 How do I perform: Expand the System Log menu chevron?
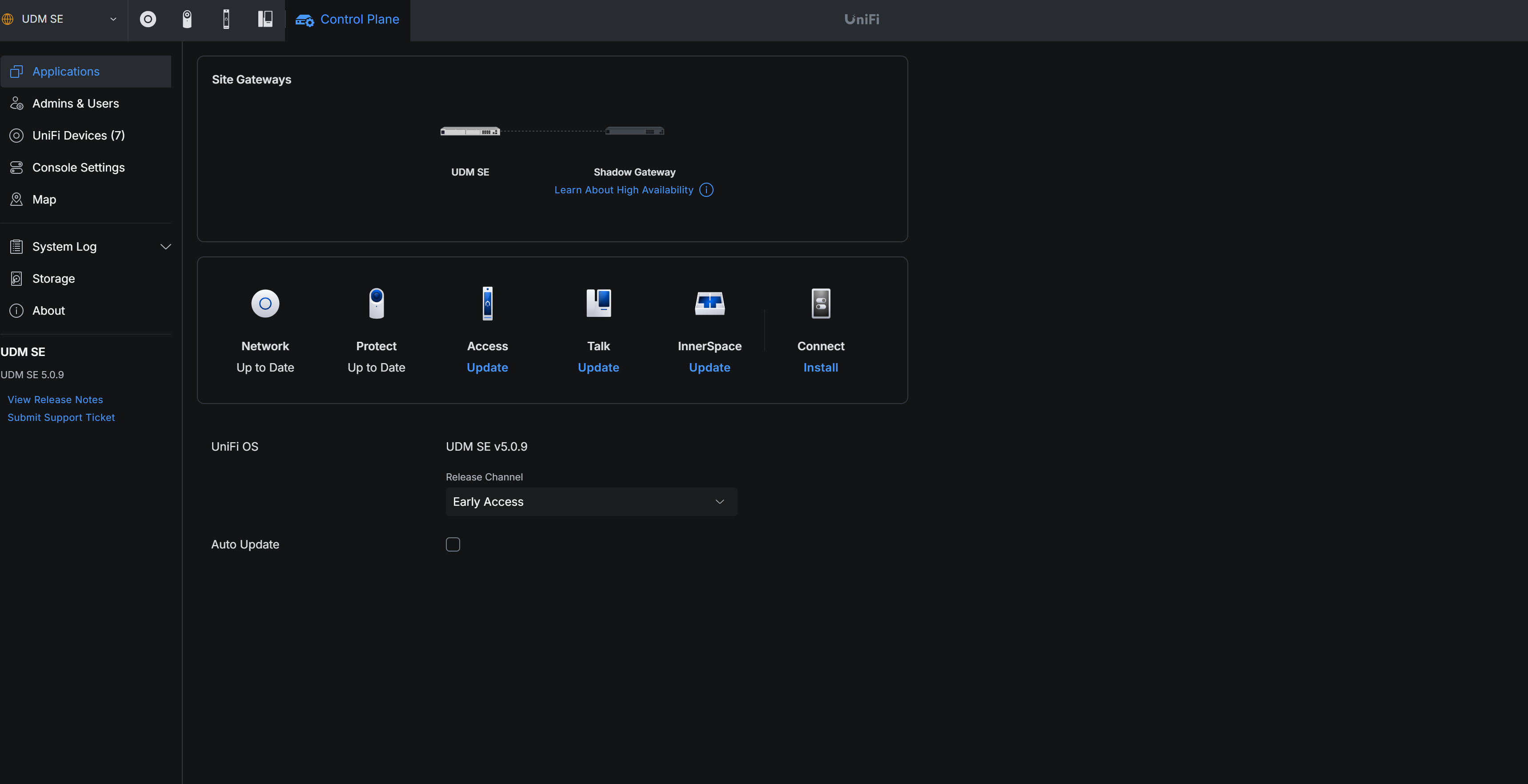pyautogui.click(x=165, y=247)
